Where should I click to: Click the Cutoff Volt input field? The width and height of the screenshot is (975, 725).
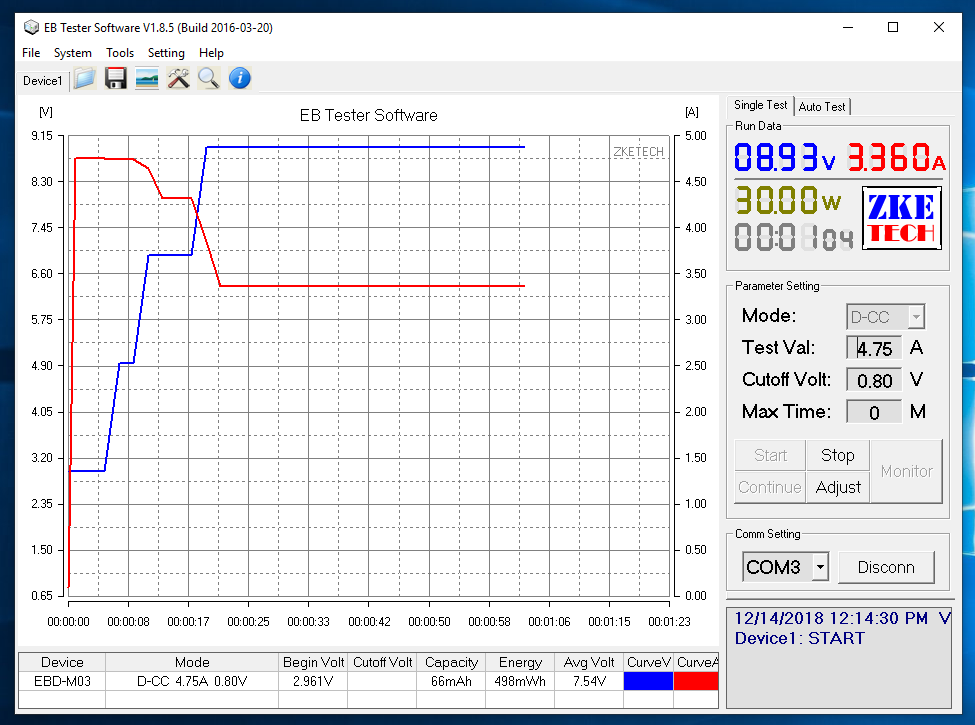(x=874, y=381)
